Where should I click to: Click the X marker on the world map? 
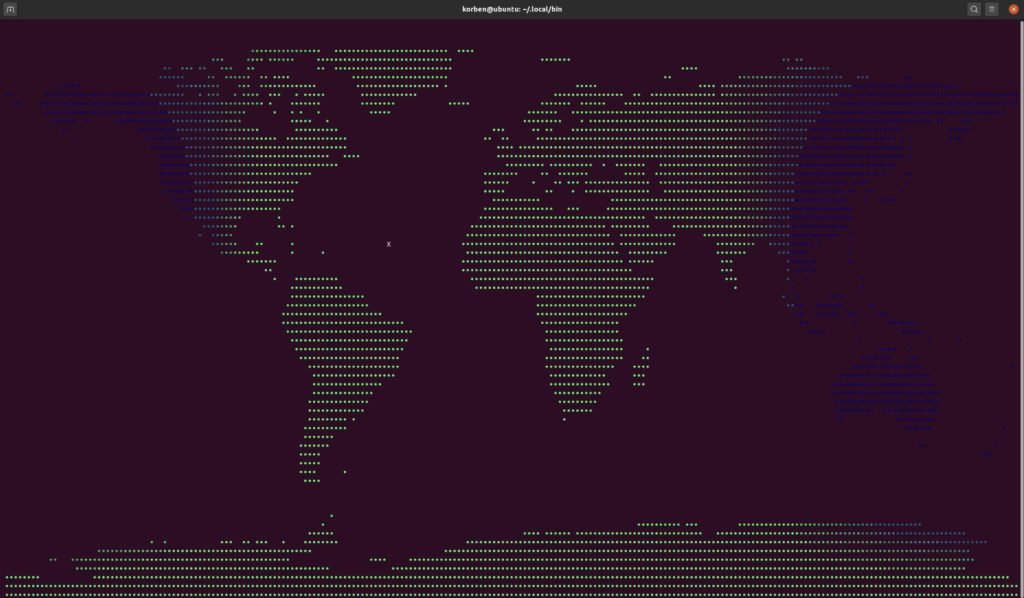tap(389, 244)
